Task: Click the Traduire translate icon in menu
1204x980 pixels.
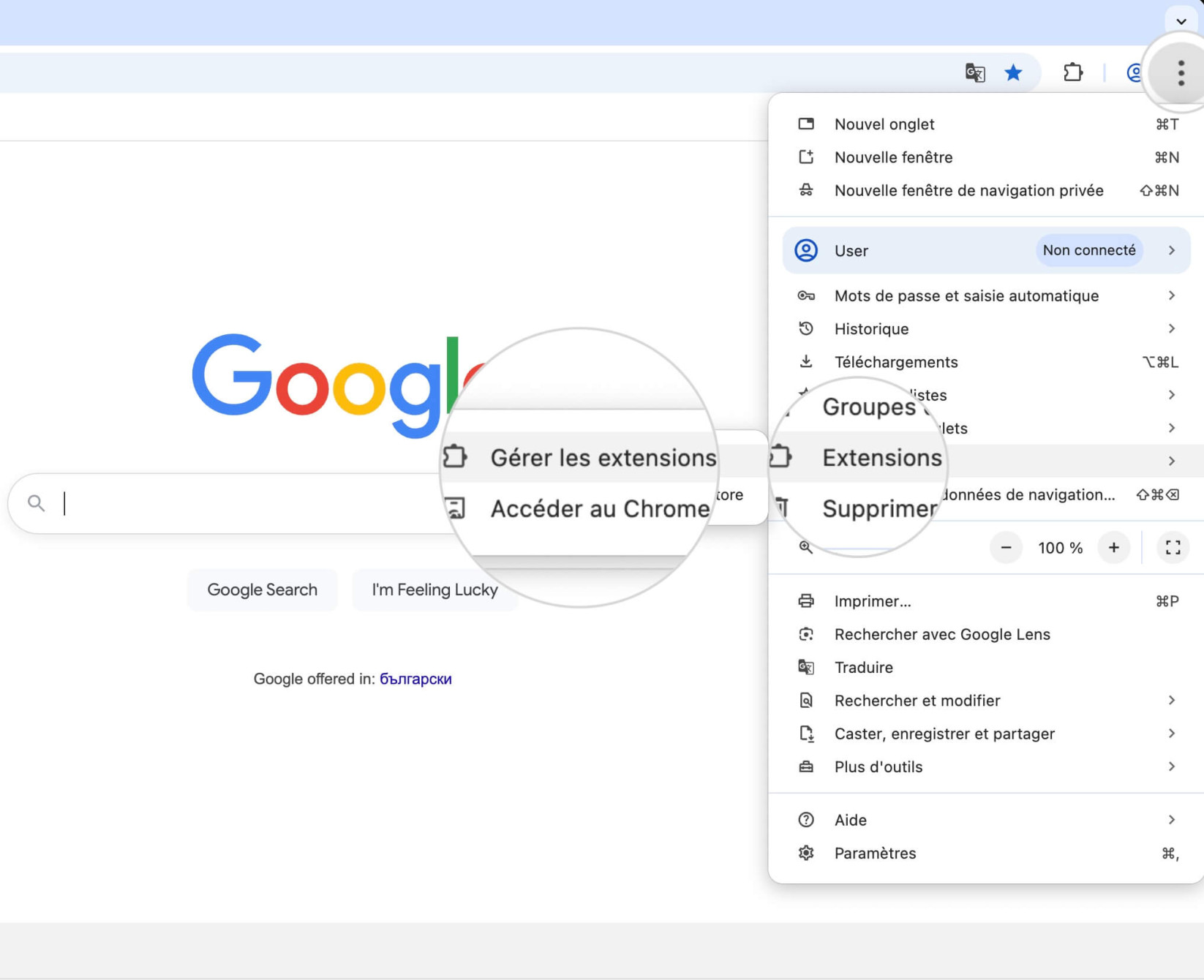Action: pos(806,667)
